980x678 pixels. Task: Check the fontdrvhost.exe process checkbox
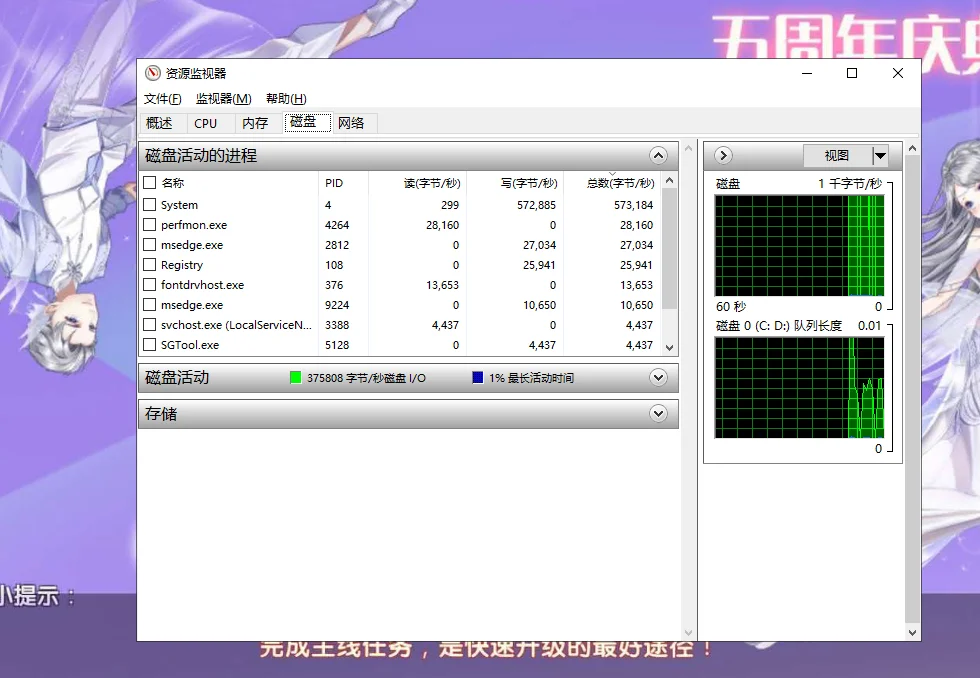[x=149, y=284]
